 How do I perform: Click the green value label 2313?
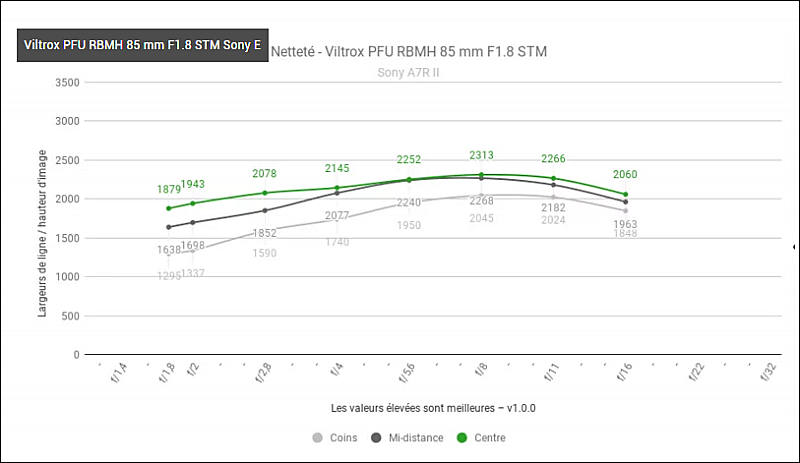click(481, 155)
